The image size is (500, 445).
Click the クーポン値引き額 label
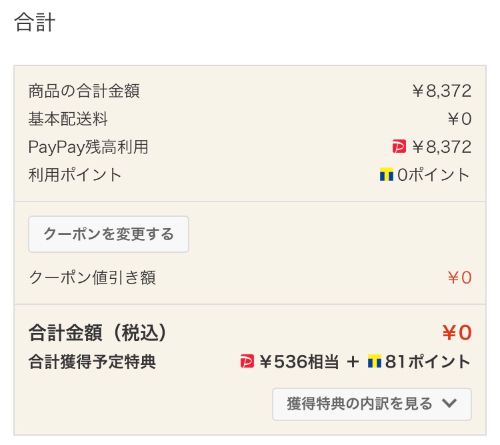tap(92, 278)
